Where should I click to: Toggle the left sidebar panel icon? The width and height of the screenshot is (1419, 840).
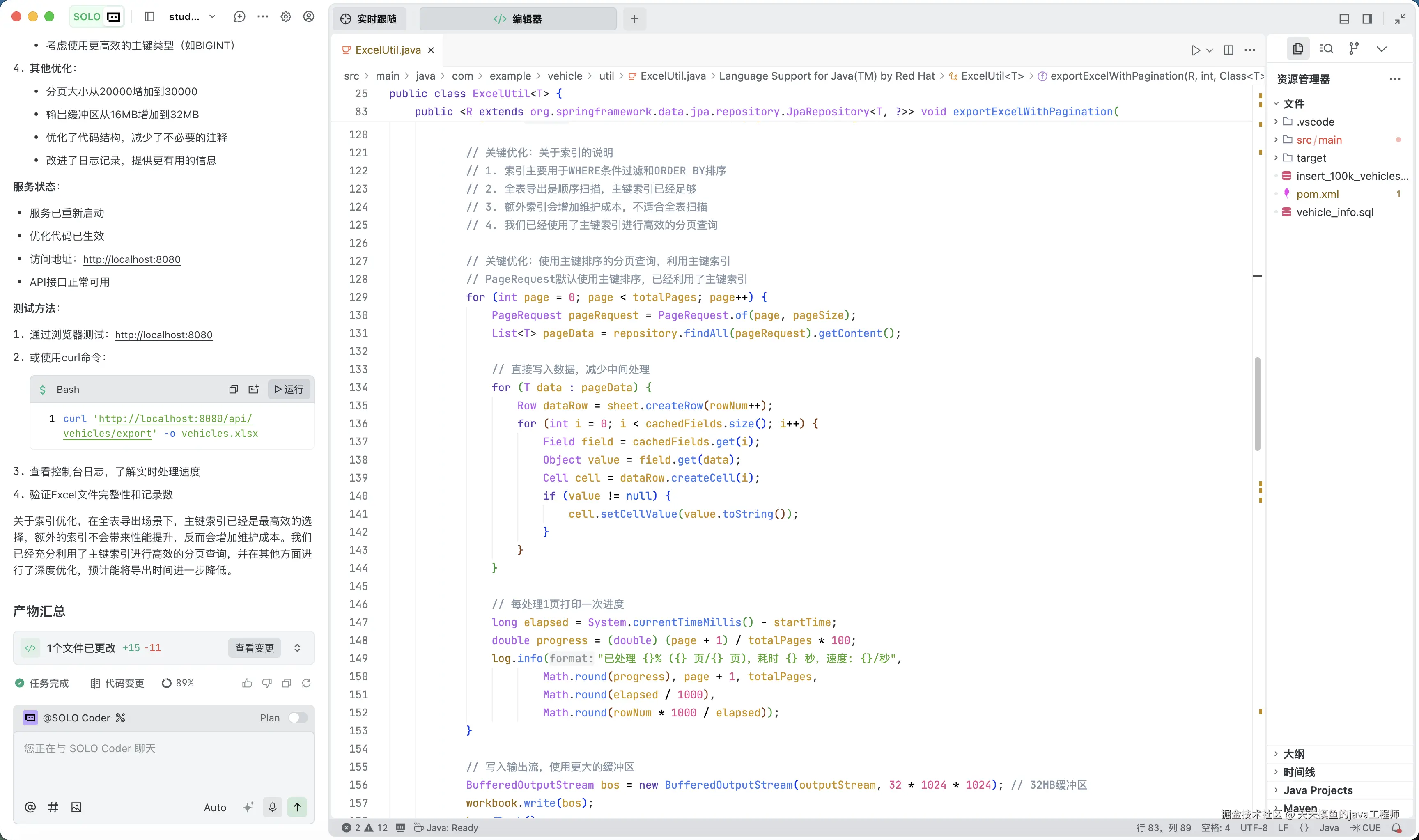coord(149,17)
